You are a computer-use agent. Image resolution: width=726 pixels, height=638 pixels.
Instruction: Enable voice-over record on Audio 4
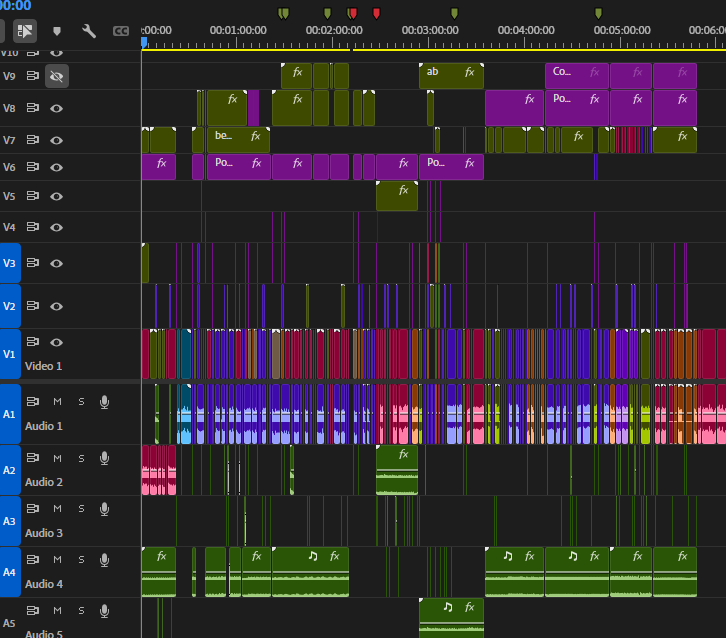(105, 560)
